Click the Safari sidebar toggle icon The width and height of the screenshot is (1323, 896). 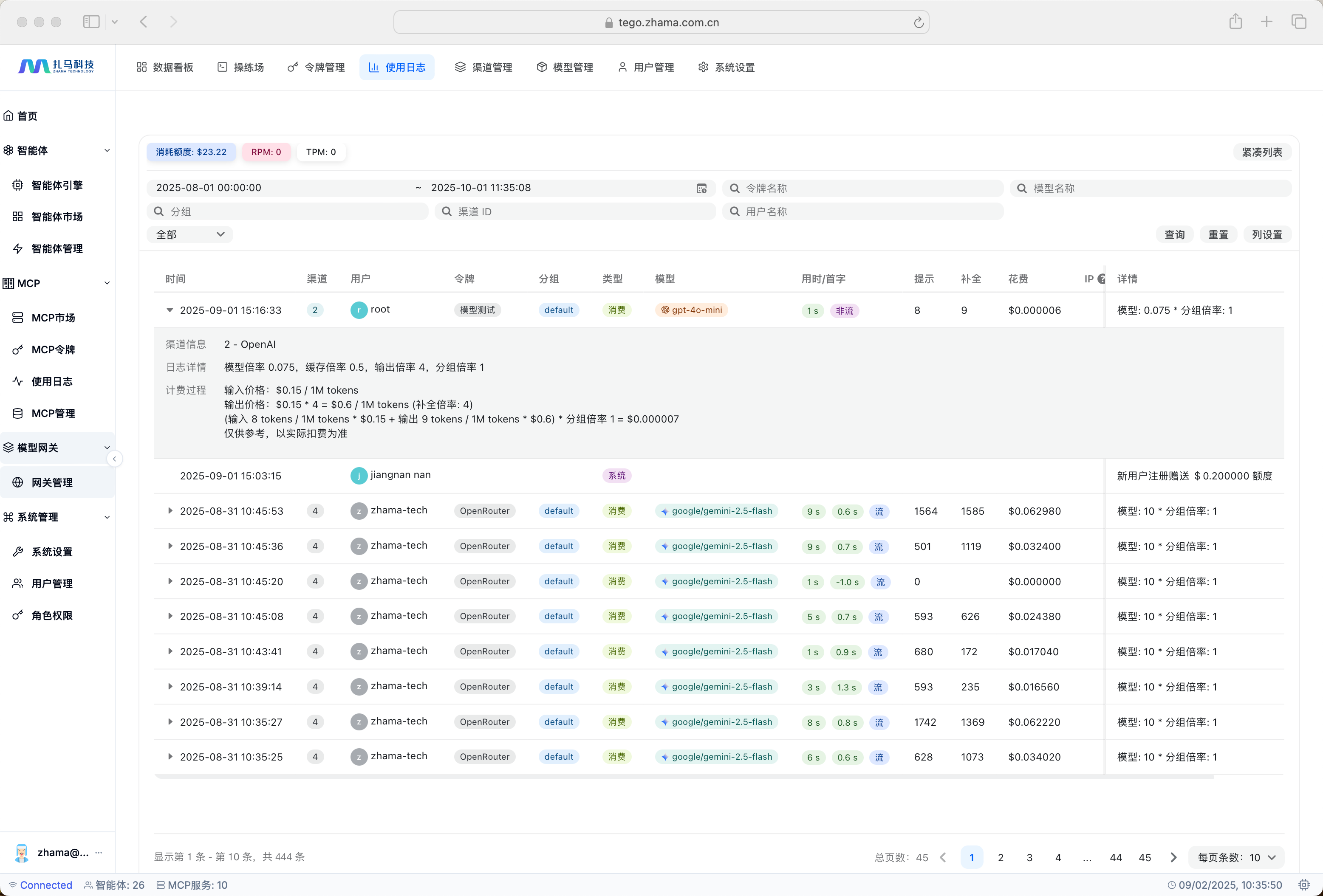coord(91,22)
